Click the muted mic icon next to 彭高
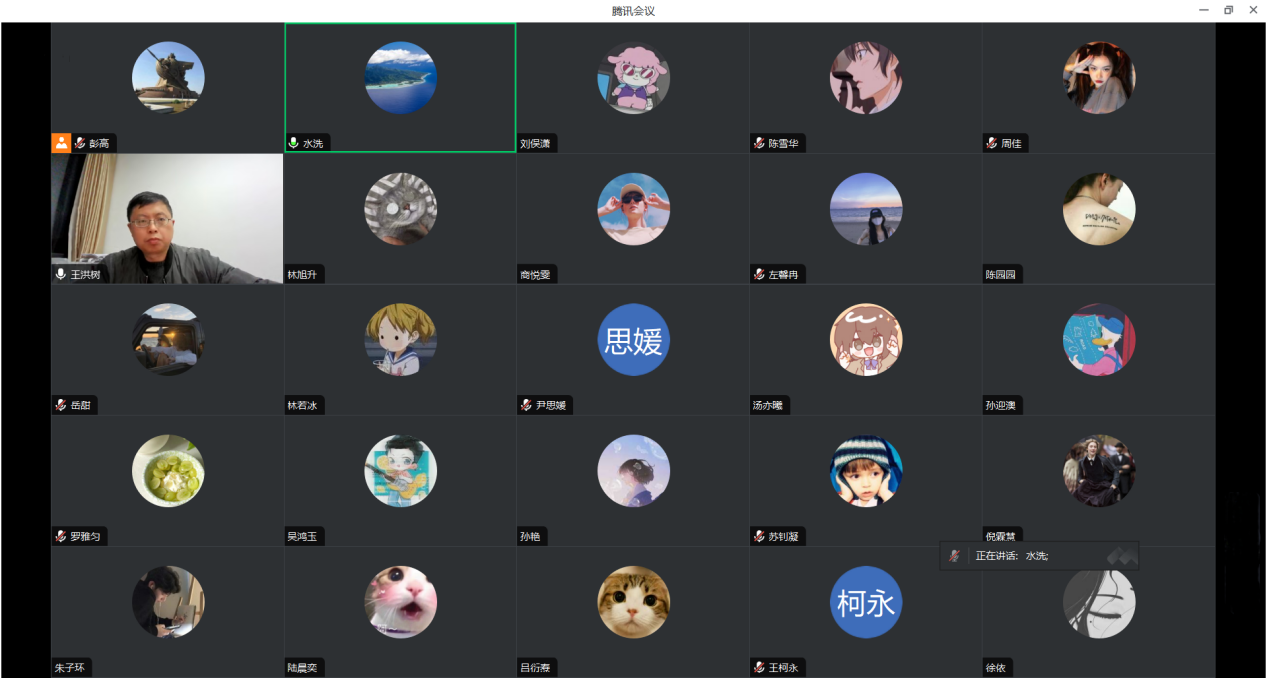This screenshot has width=1267, height=678. tap(79, 144)
